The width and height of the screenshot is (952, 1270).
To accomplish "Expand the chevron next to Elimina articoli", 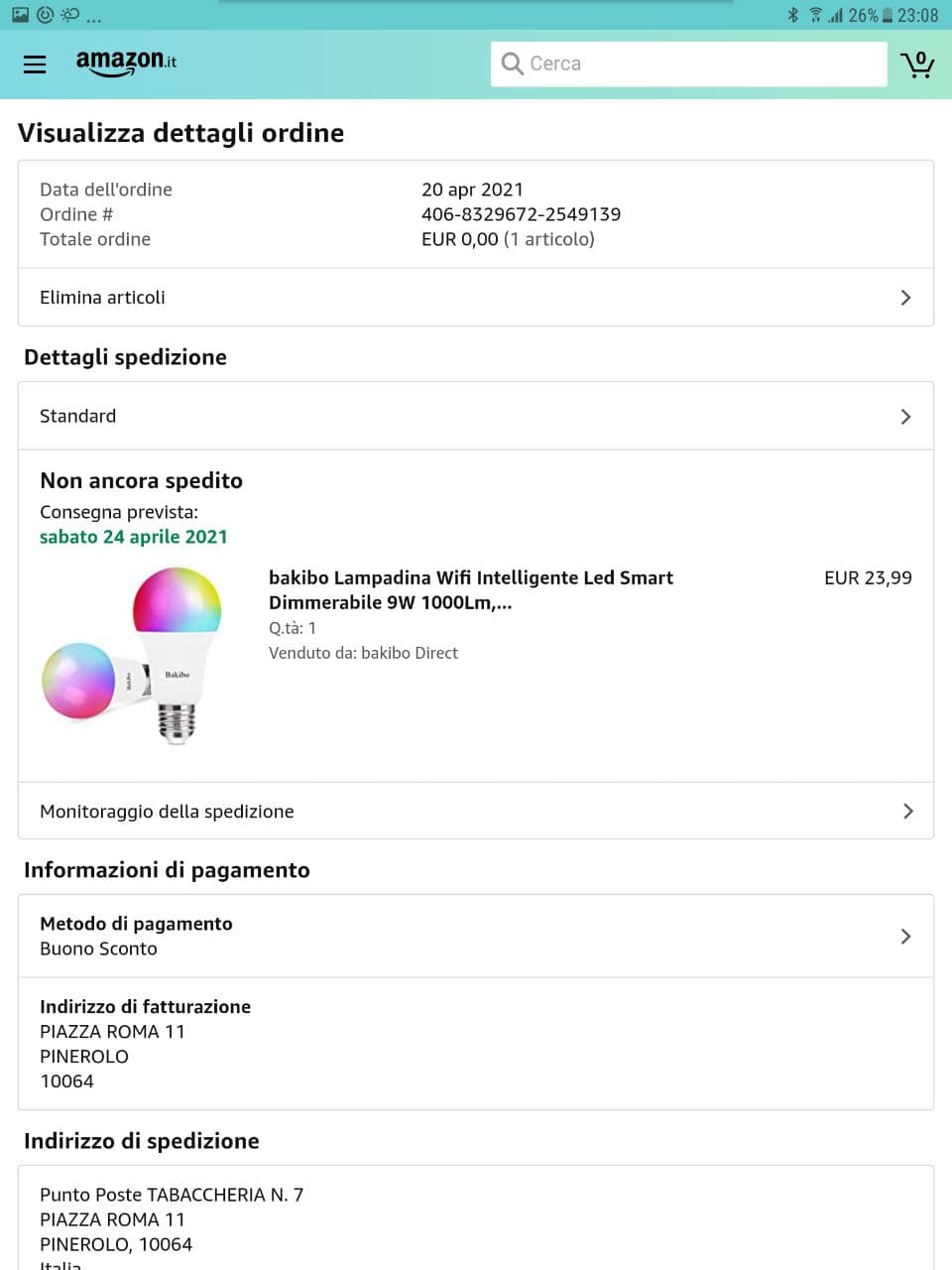I will 904,298.
